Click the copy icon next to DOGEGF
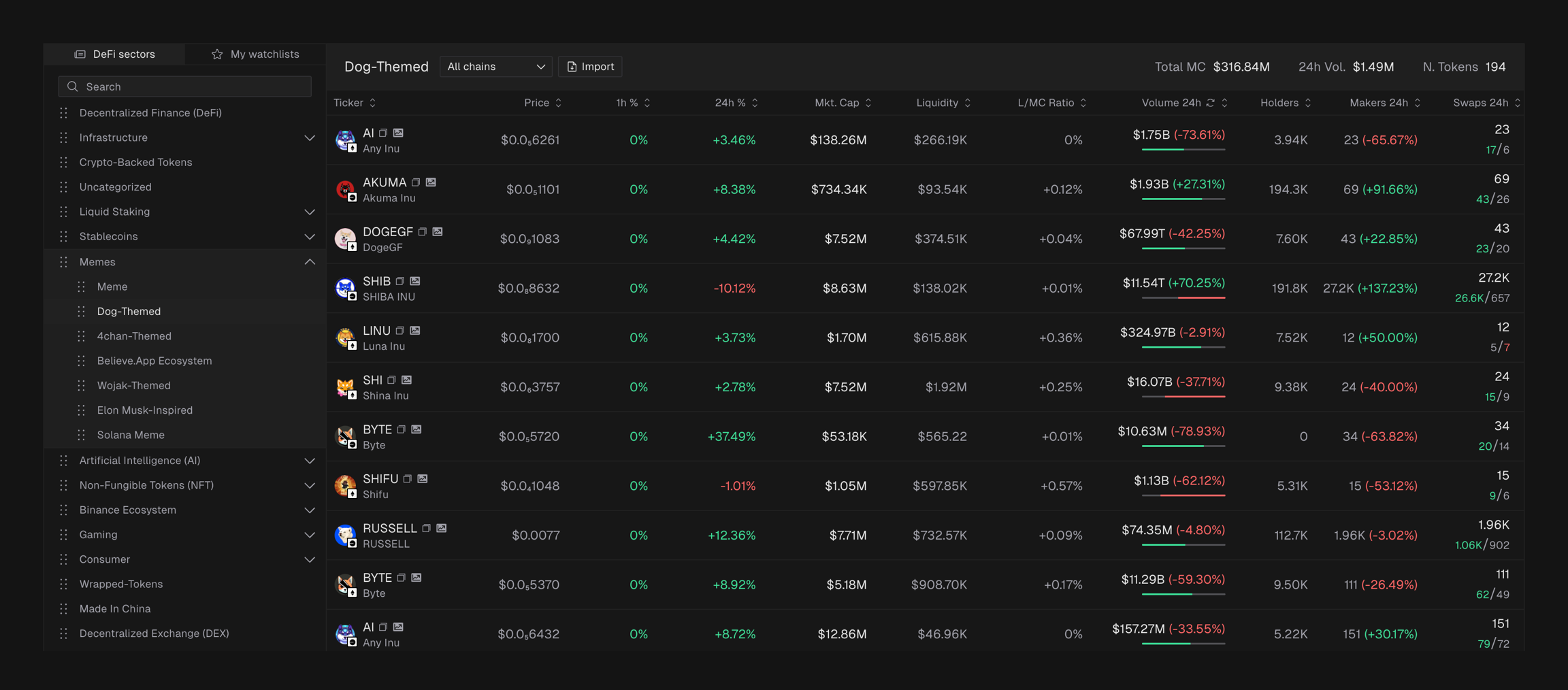The width and height of the screenshot is (1568, 690). [x=423, y=232]
